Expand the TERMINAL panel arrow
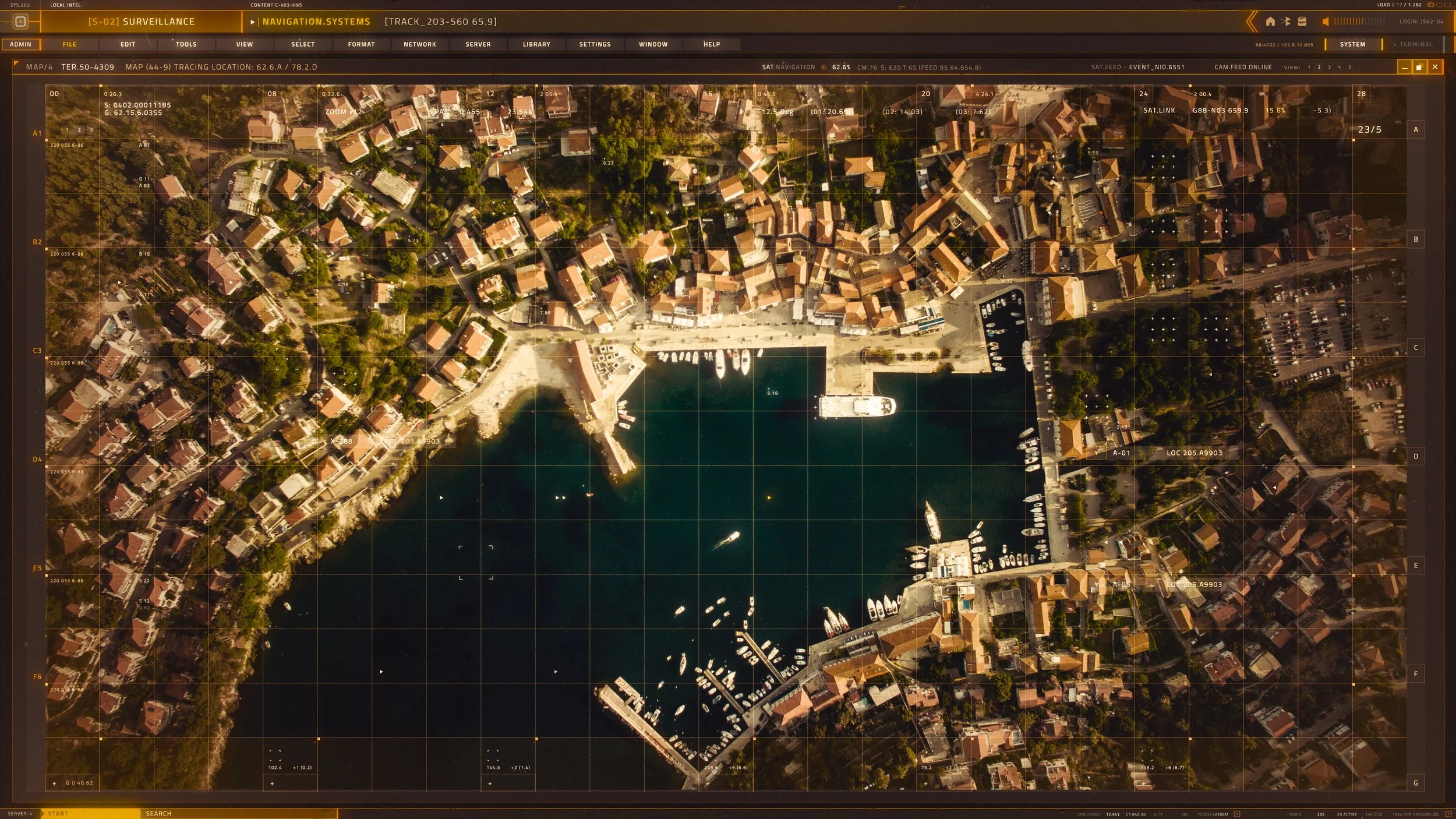 (1394, 44)
